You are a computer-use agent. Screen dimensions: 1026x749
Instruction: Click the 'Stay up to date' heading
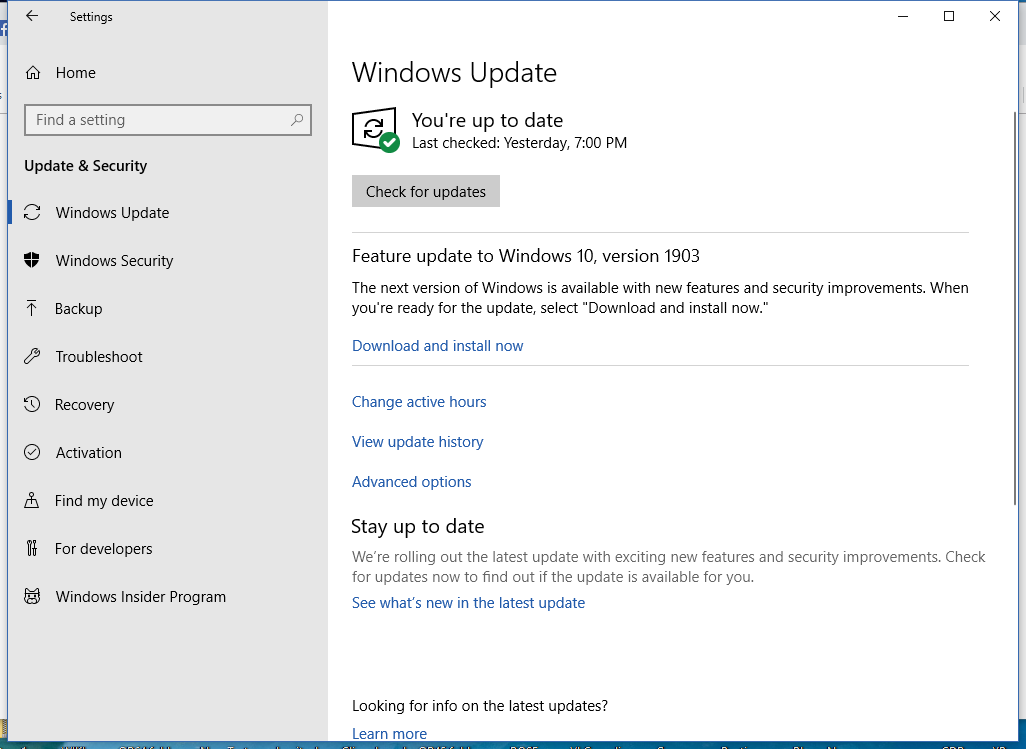point(417,527)
